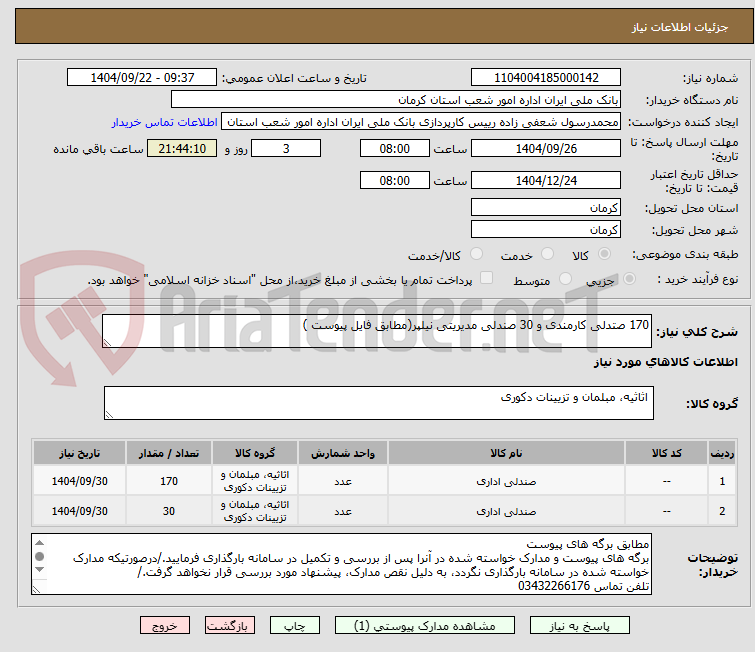Click date 1404/09/30 in row 1
This screenshot has width=755, height=652.
pyautogui.click(x=79, y=481)
